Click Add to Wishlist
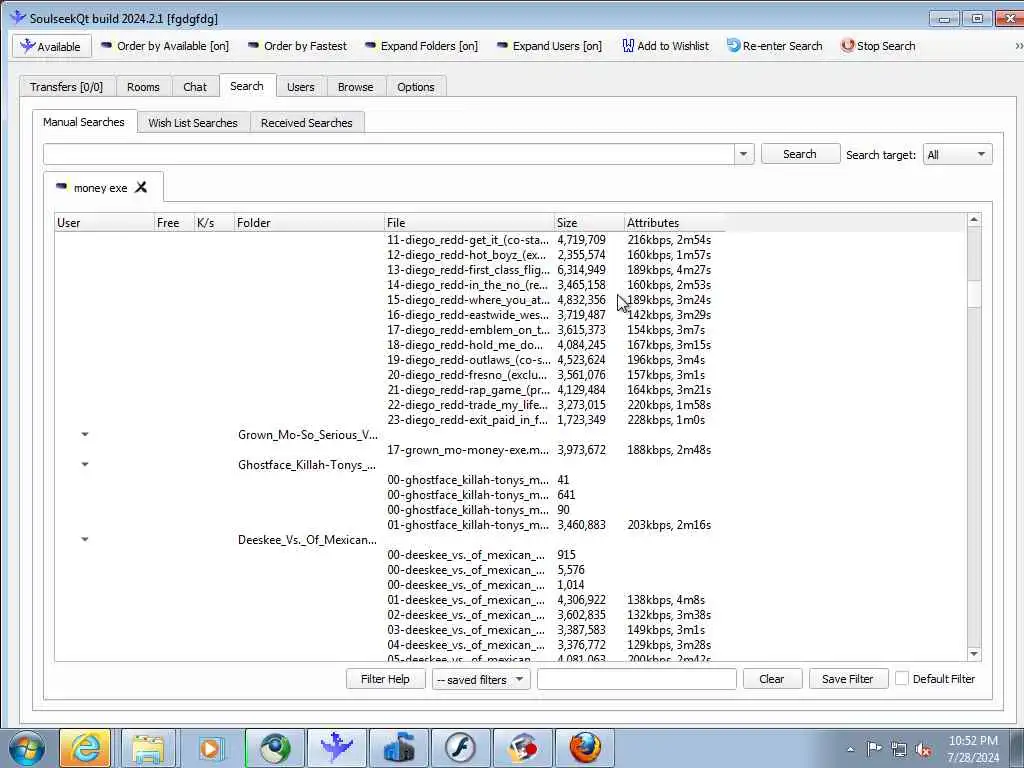This screenshot has height=768, width=1024. pyautogui.click(x=665, y=46)
